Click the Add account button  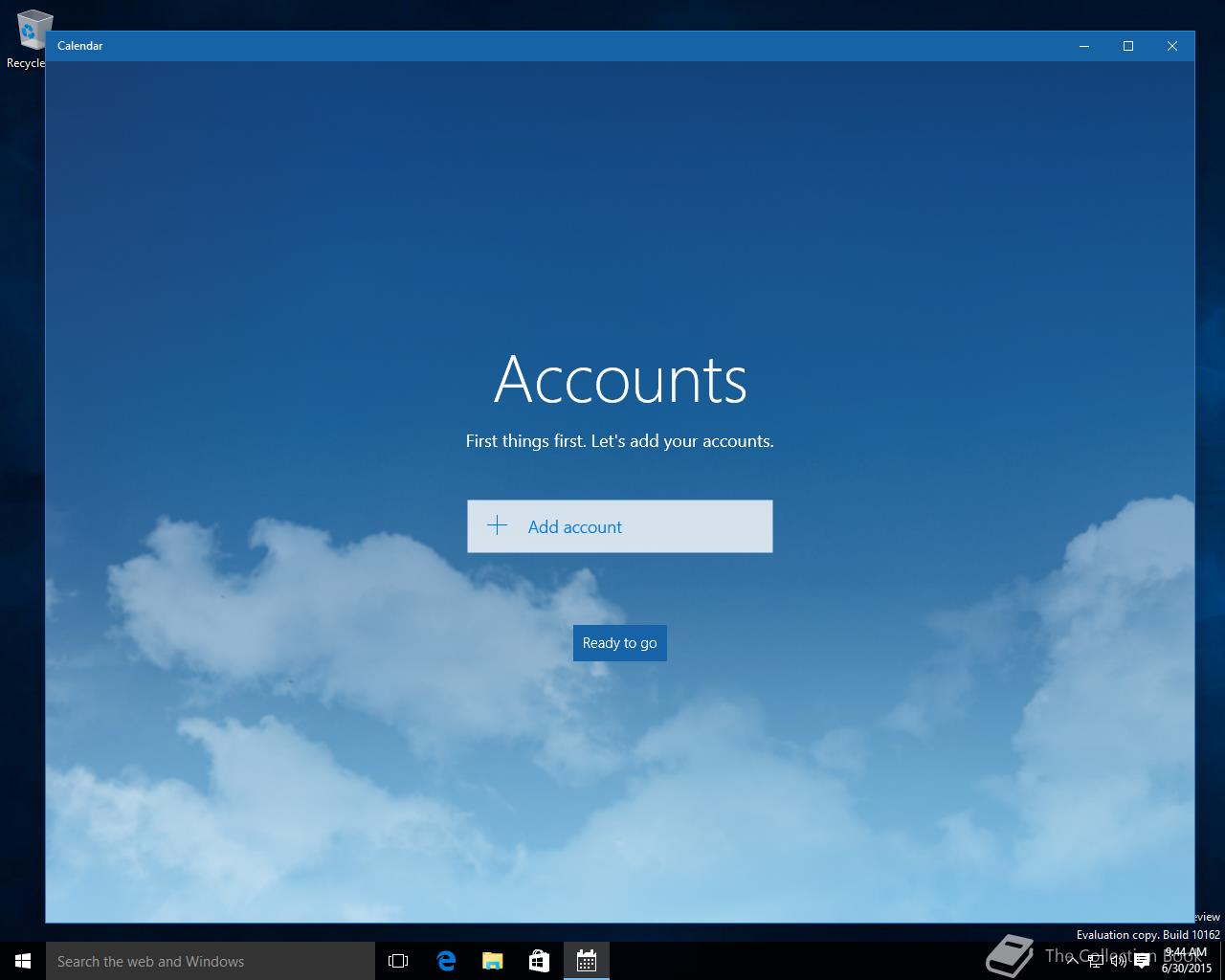pos(619,526)
